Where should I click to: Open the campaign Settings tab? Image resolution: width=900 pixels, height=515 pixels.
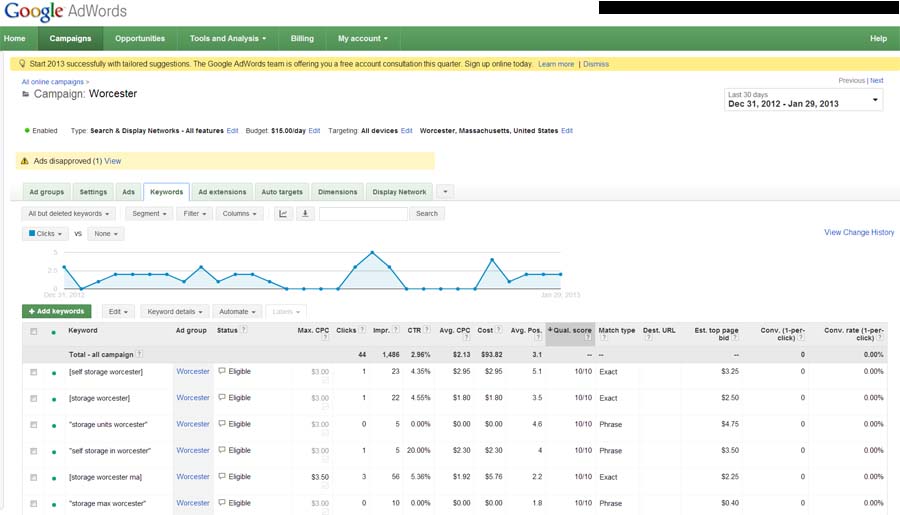(93, 192)
